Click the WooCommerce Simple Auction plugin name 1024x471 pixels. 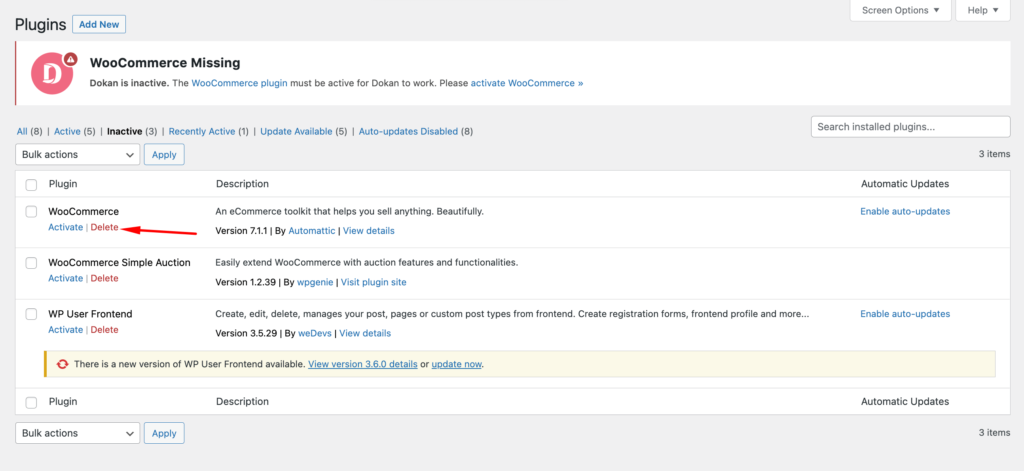(120, 263)
